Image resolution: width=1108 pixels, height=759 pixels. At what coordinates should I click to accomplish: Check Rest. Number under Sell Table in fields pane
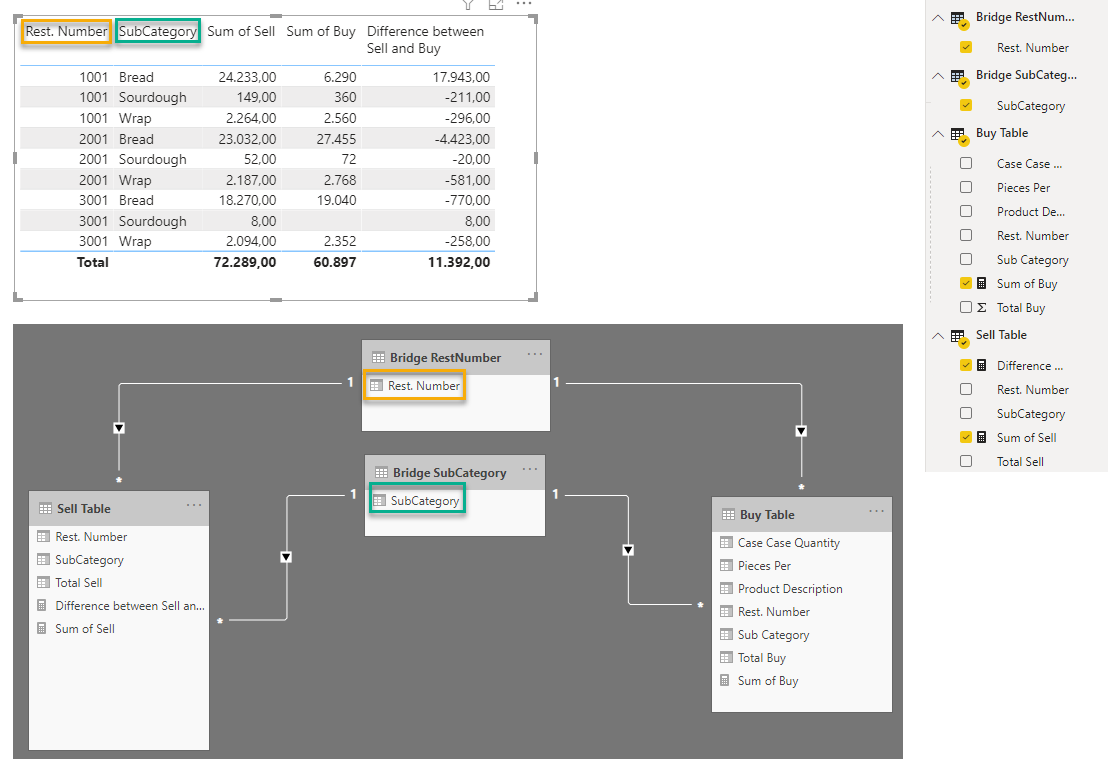(x=966, y=389)
